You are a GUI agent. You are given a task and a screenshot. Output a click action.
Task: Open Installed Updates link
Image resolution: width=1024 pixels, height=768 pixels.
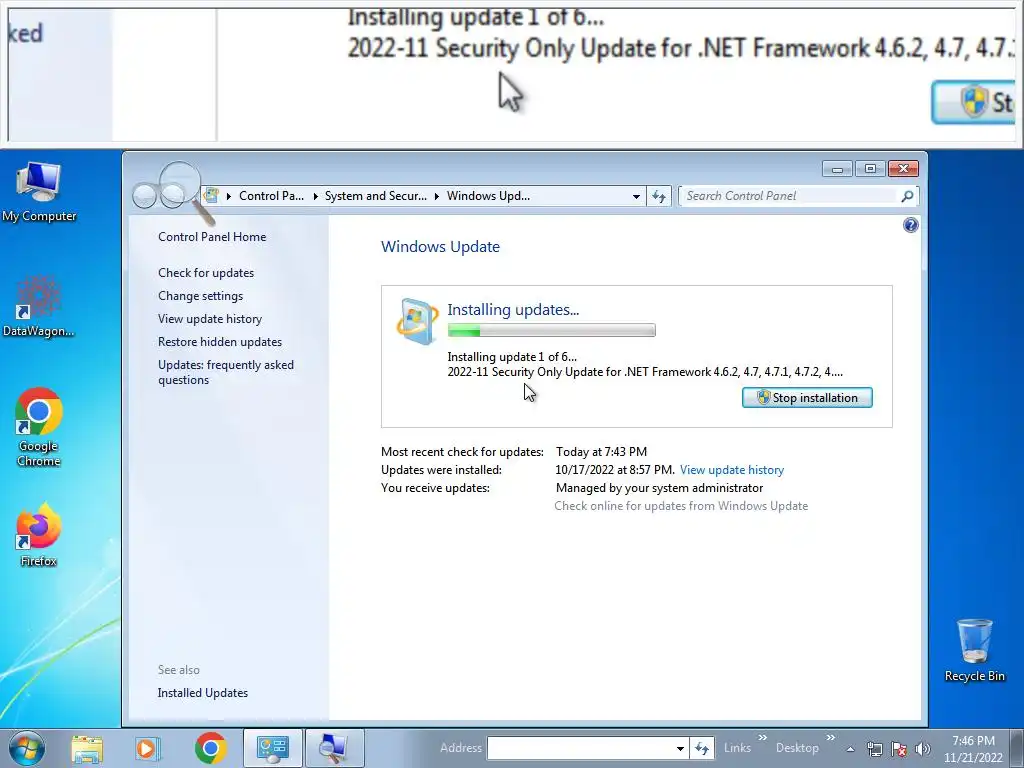click(202, 693)
